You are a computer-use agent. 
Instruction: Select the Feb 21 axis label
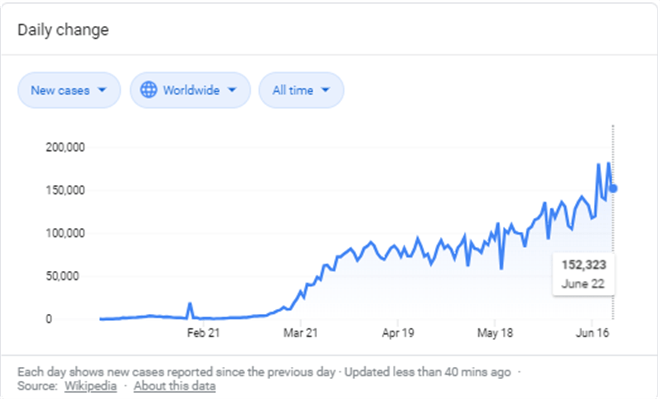coord(203,333)
